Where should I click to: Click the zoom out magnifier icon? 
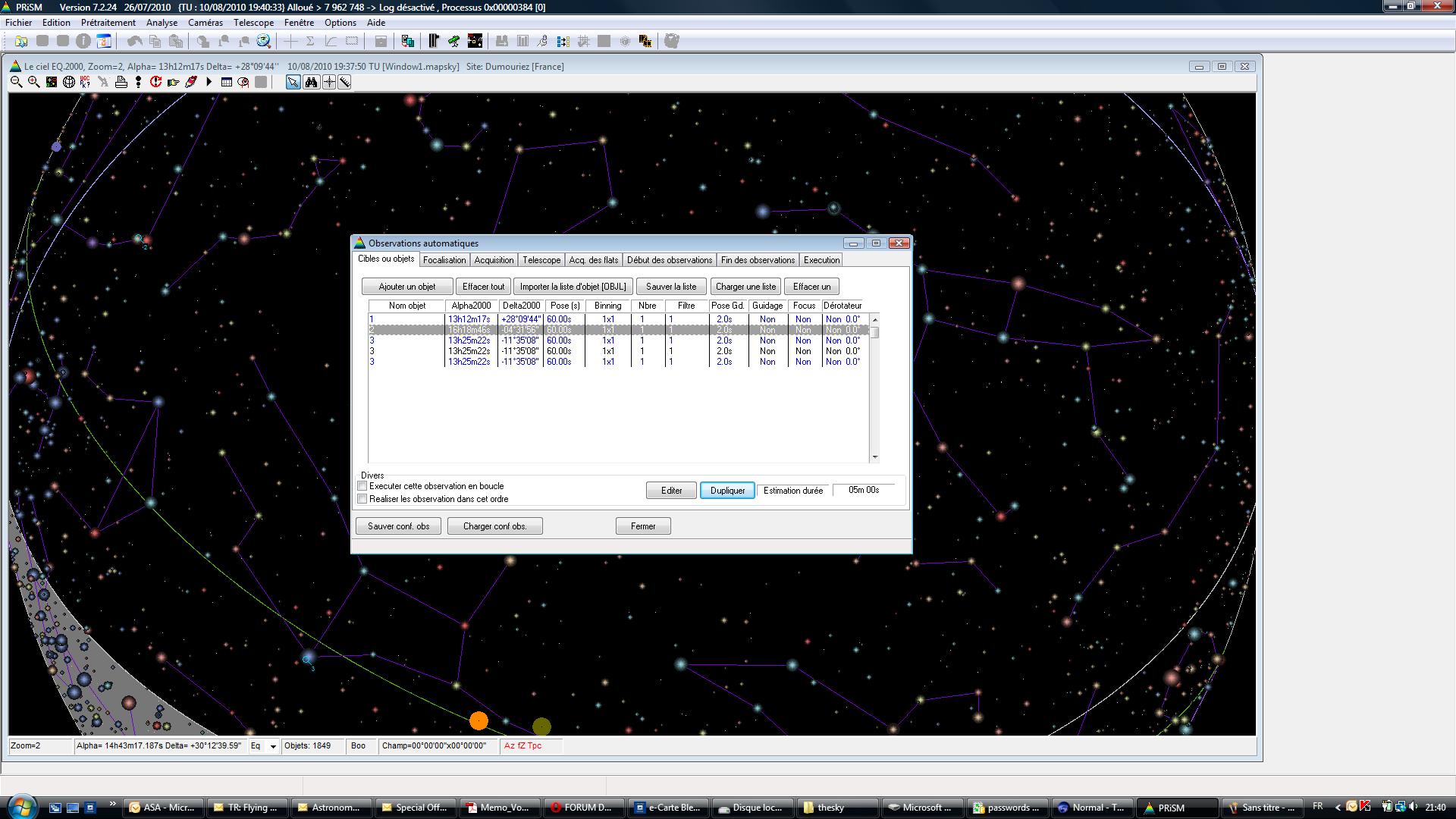click(x=16, y=82)
